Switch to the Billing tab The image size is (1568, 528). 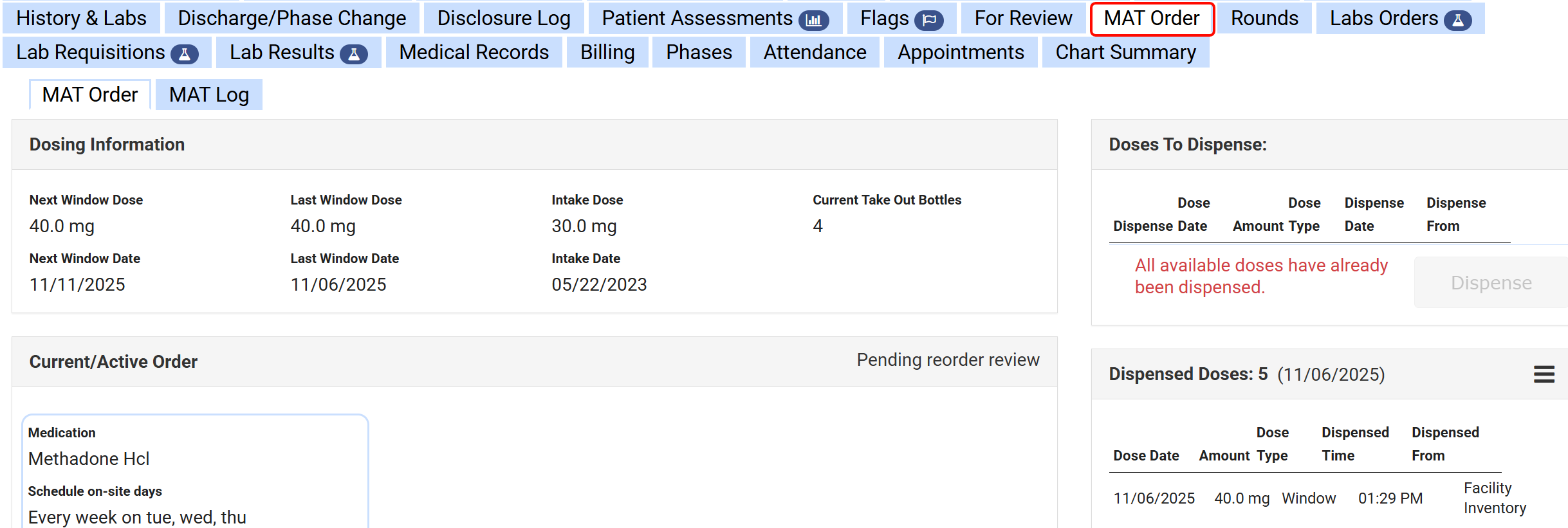click(x=607, y=52)
